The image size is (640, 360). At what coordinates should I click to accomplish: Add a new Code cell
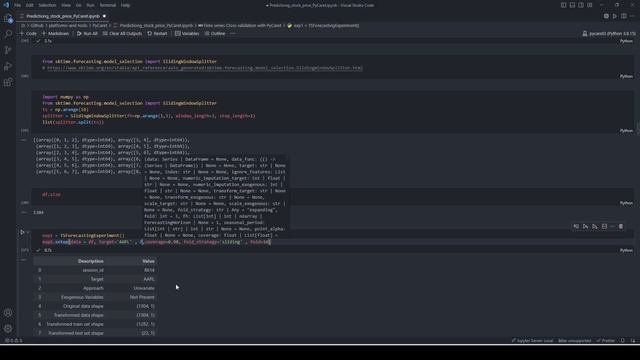coord(28,33)
